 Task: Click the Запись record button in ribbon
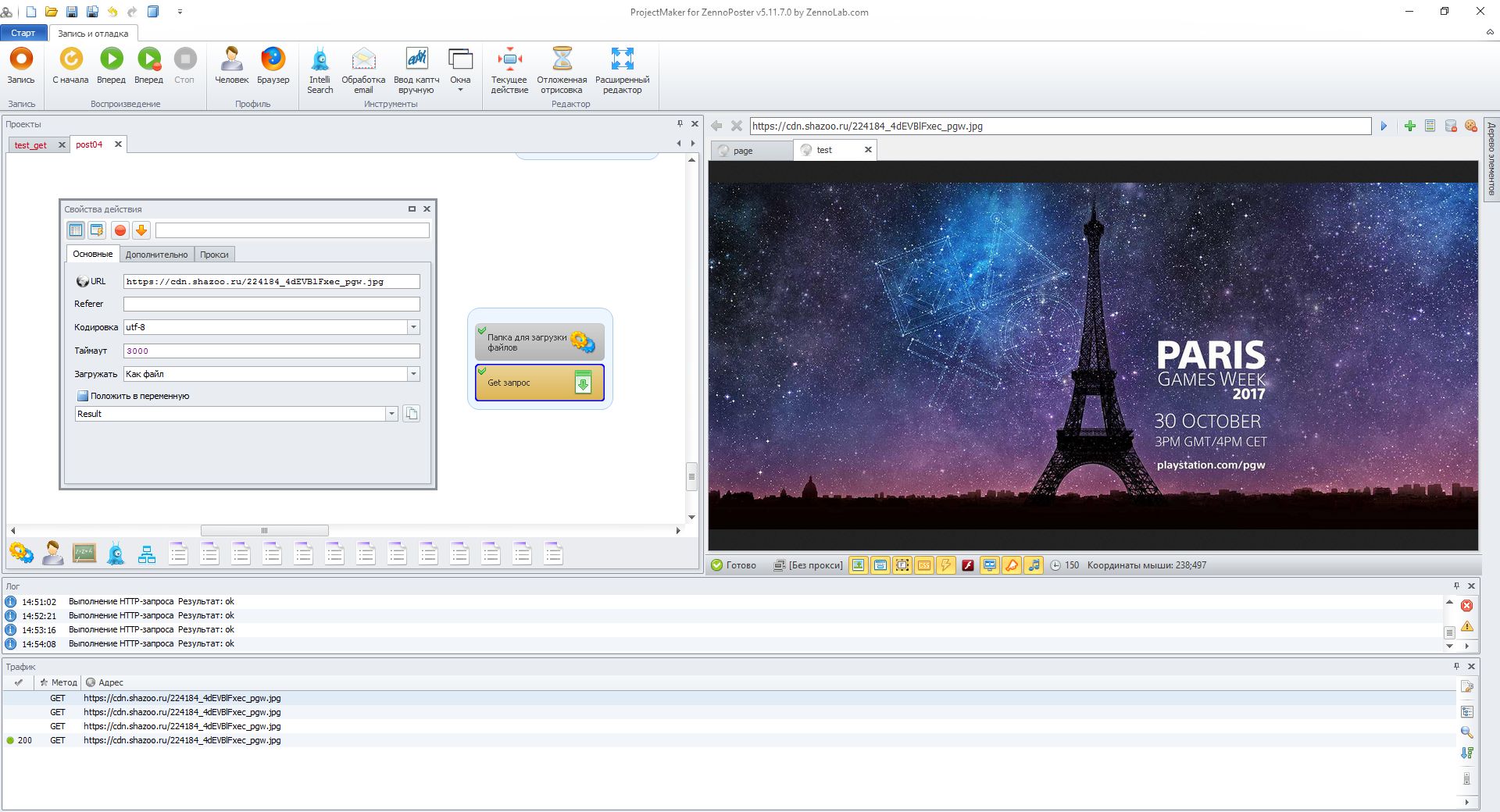point(21,60)
